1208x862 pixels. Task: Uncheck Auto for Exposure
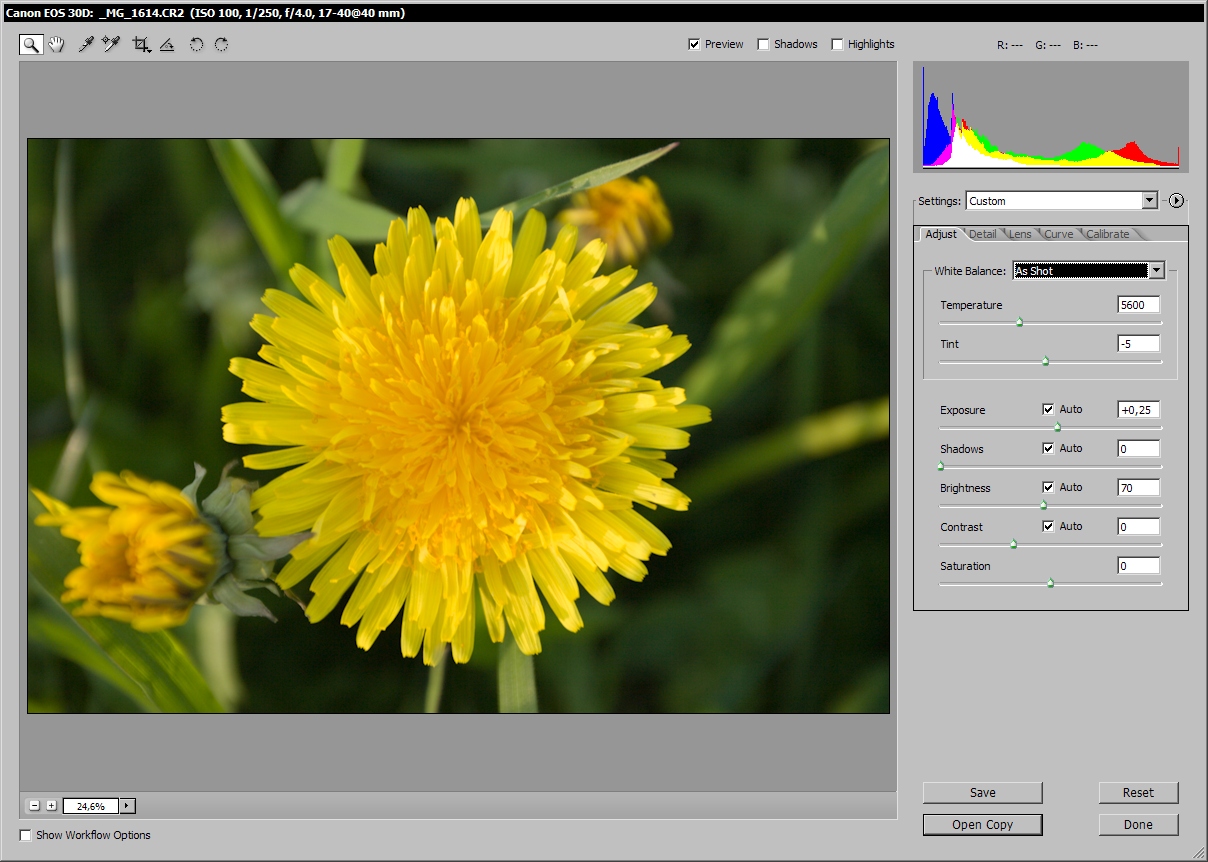[1048, 409]
